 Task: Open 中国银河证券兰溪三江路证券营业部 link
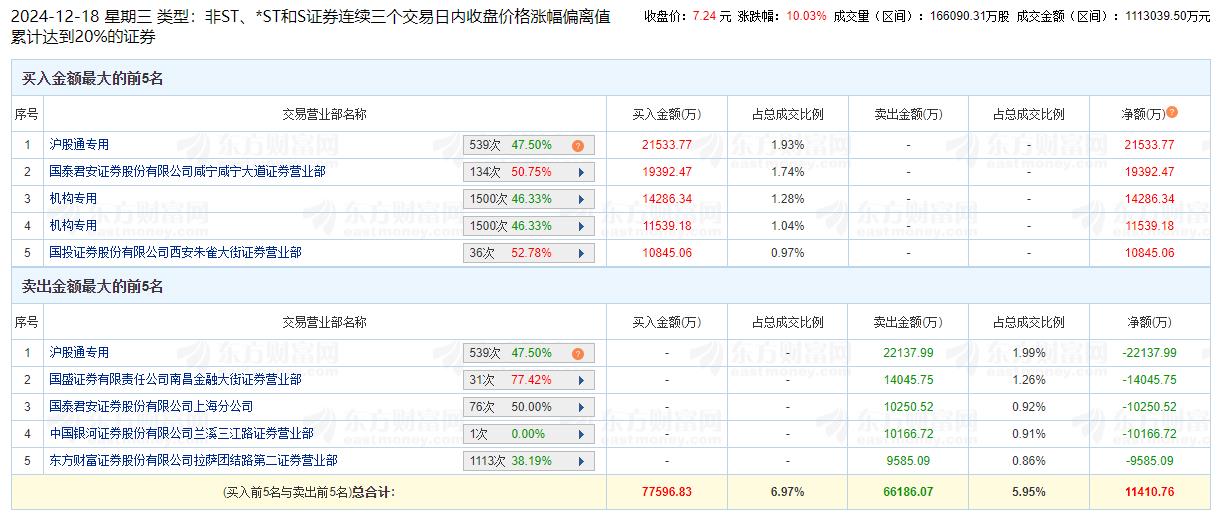[181, 434]
